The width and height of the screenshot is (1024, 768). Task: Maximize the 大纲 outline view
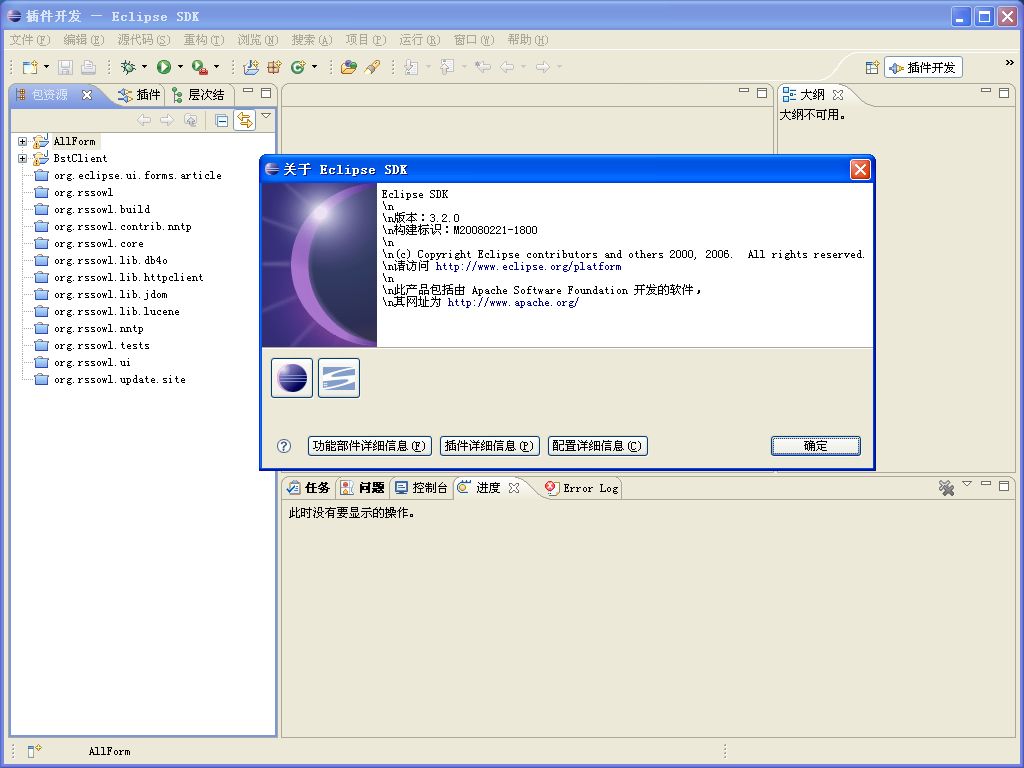coord(1004,93)
